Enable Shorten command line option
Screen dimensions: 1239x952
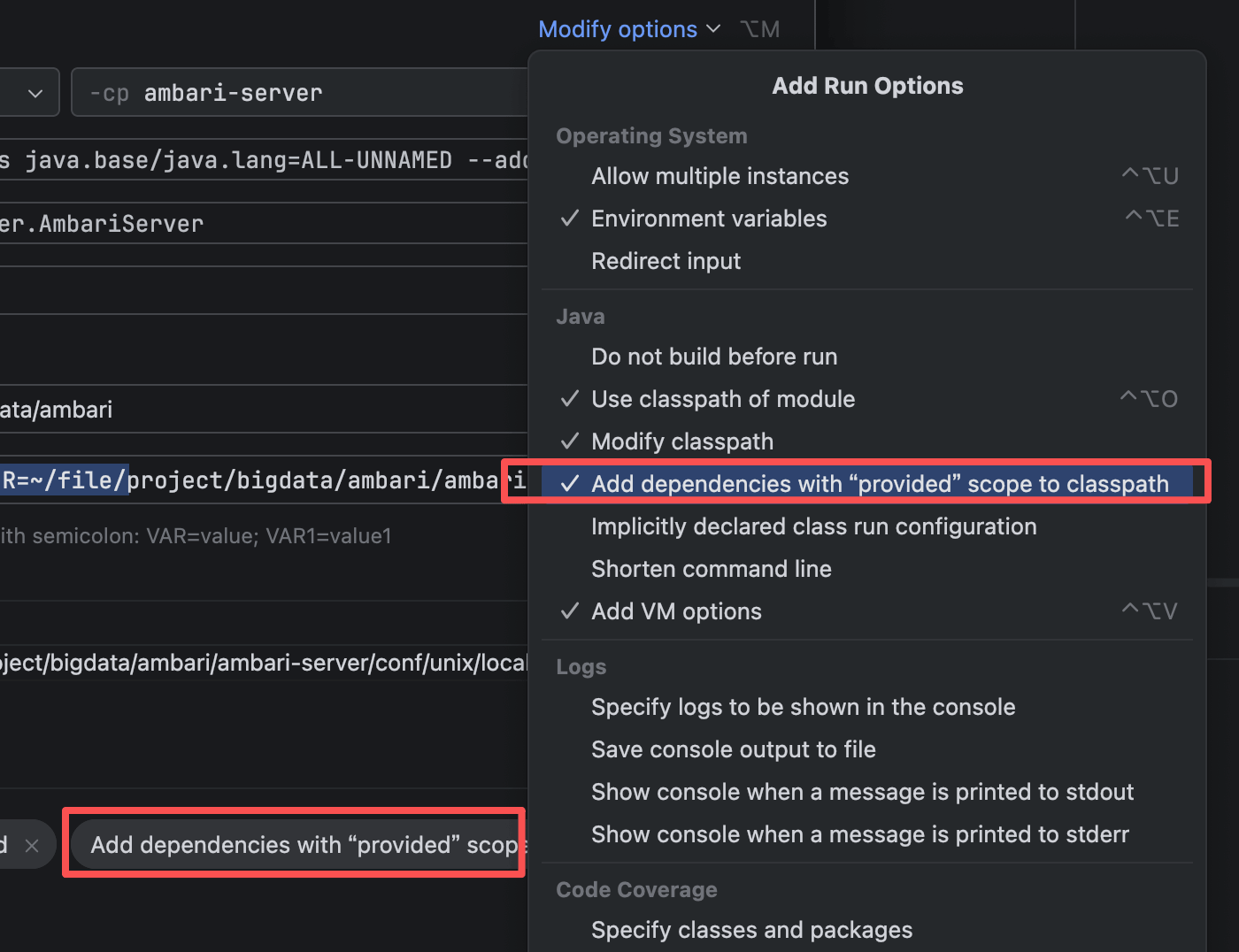711,569
